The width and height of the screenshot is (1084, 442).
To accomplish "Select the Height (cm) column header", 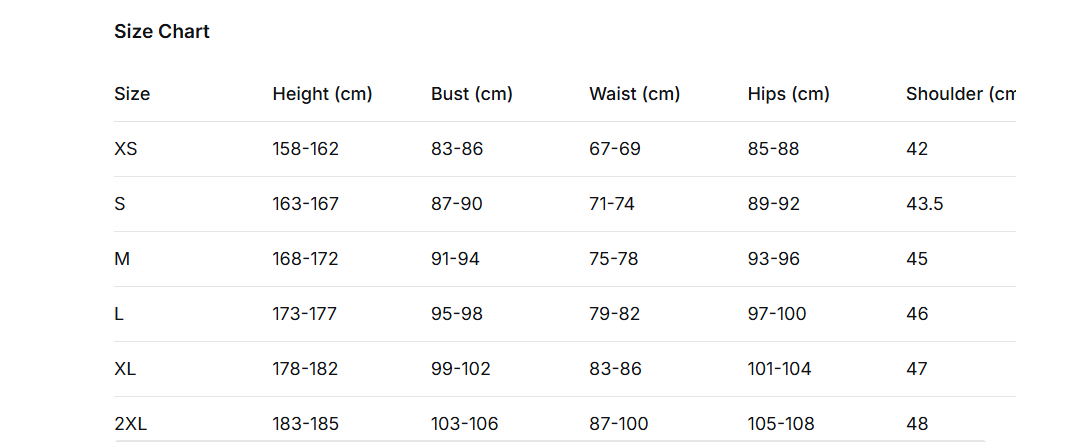I will [322, 95].
